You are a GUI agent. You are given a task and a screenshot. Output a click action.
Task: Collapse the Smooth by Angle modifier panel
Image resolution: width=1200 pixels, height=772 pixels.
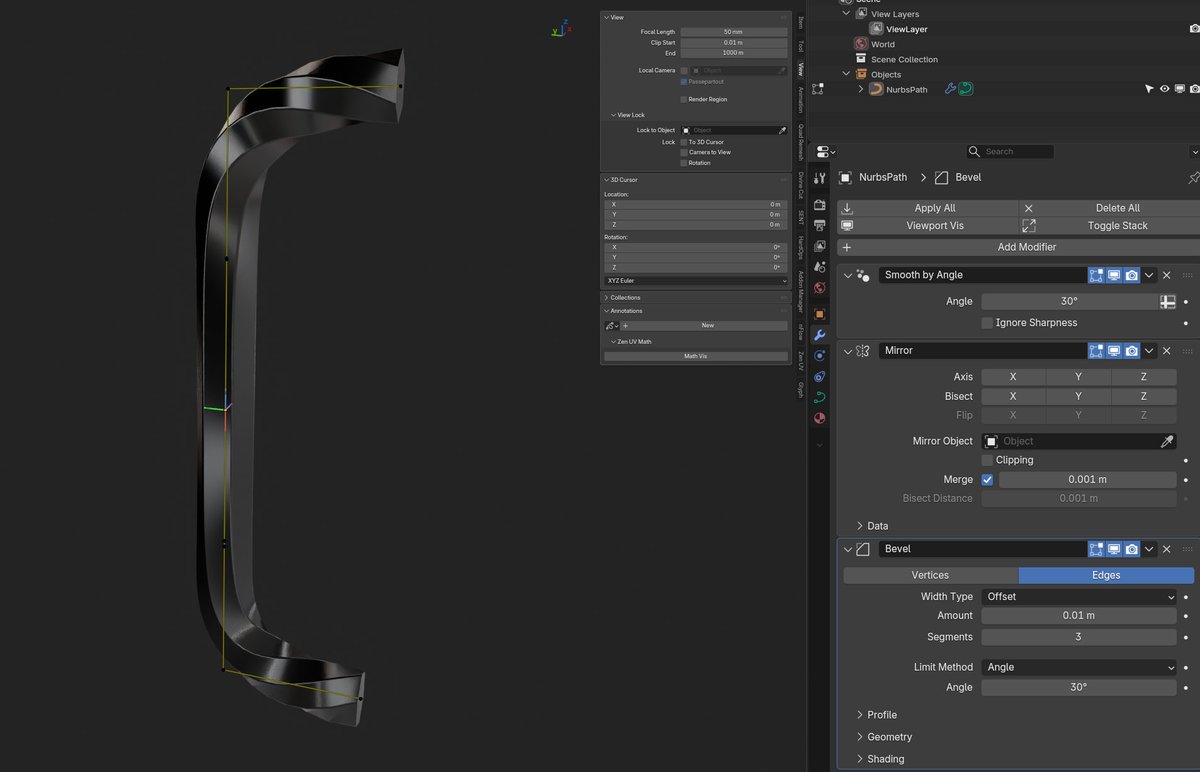[x=848, y=275]
